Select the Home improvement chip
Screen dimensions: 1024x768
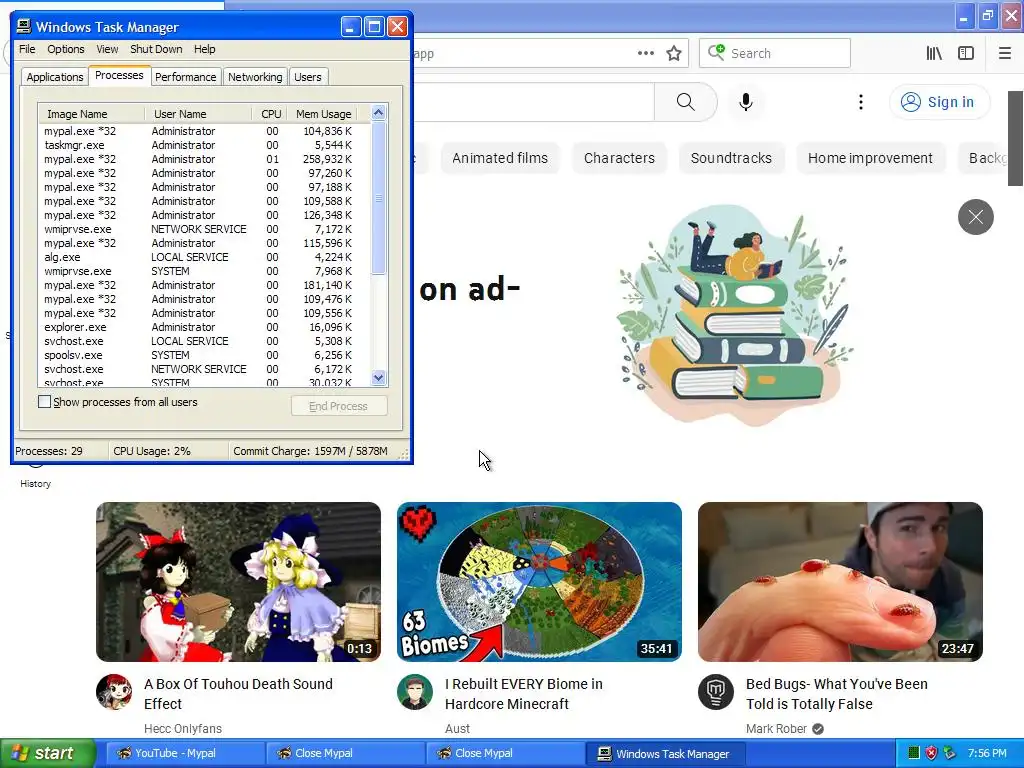871,158
